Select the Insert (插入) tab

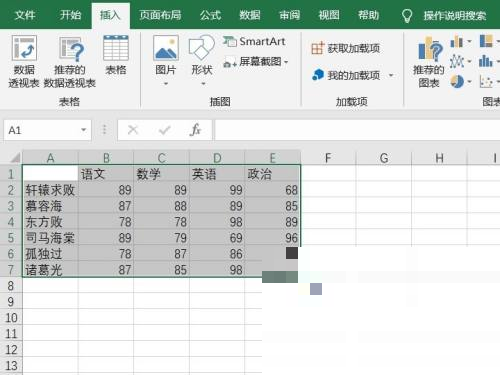coord(110,15)
